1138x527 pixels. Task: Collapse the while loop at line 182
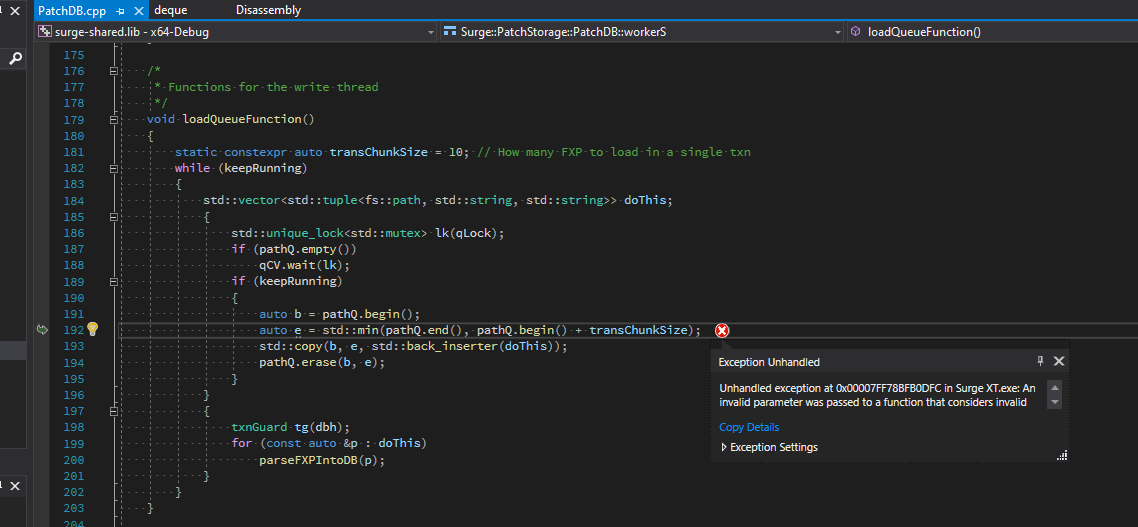(112, 168)
